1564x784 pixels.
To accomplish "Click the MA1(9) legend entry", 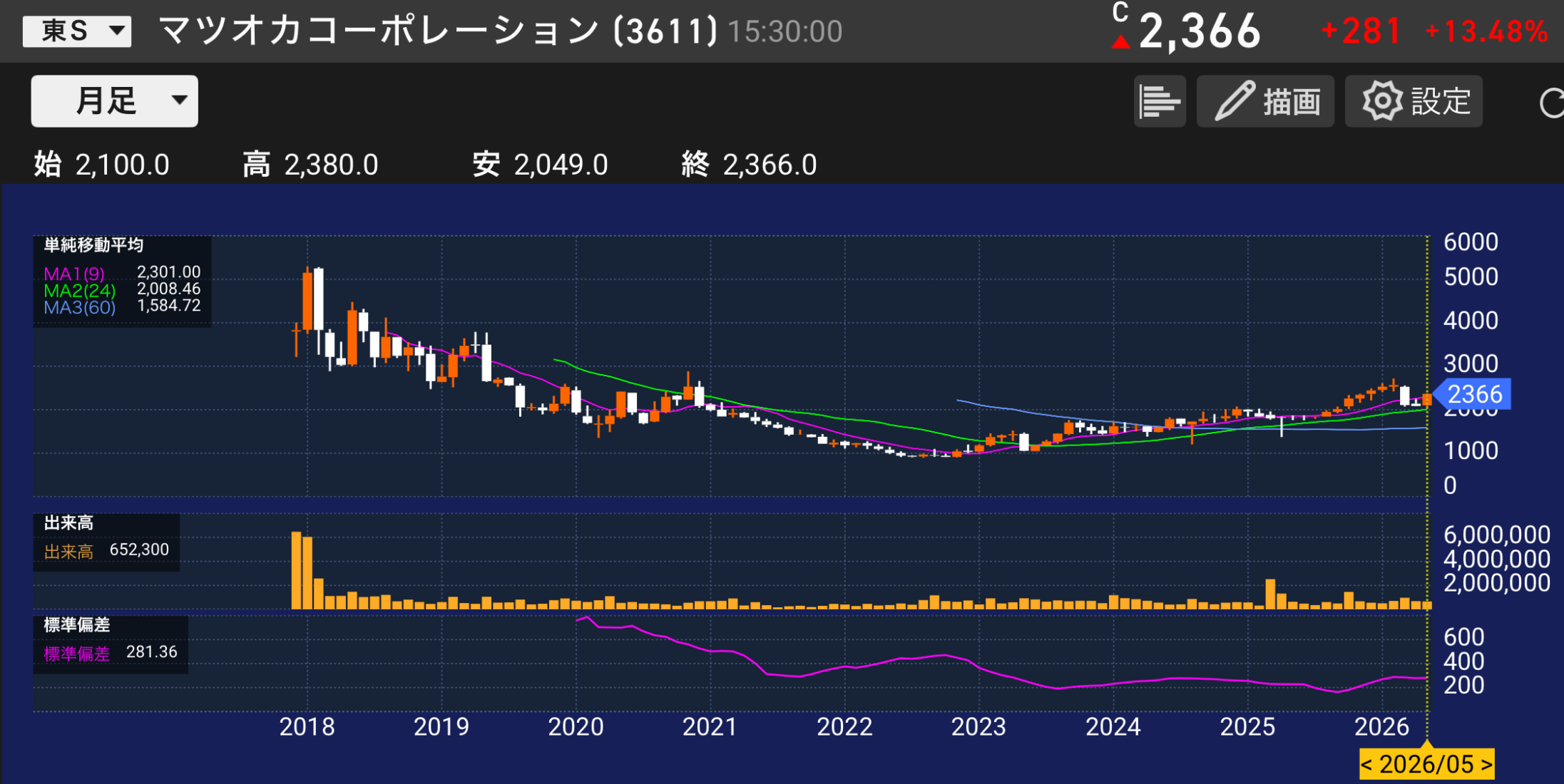I will tap(74, 274).
